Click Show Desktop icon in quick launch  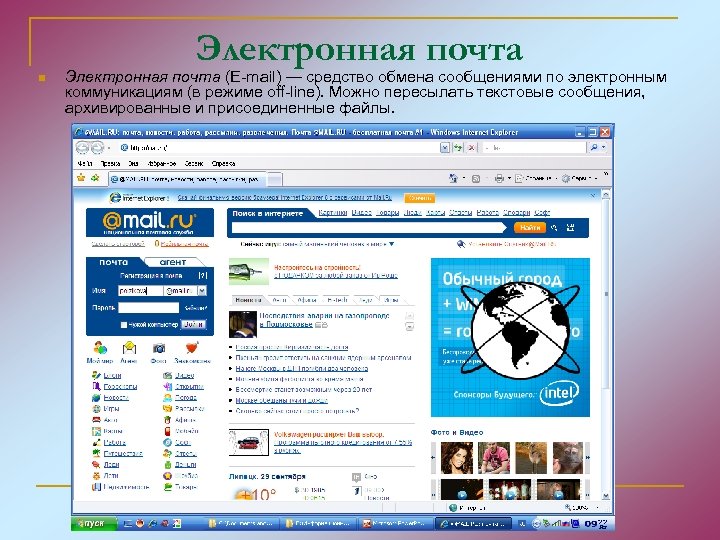[129, 523]
